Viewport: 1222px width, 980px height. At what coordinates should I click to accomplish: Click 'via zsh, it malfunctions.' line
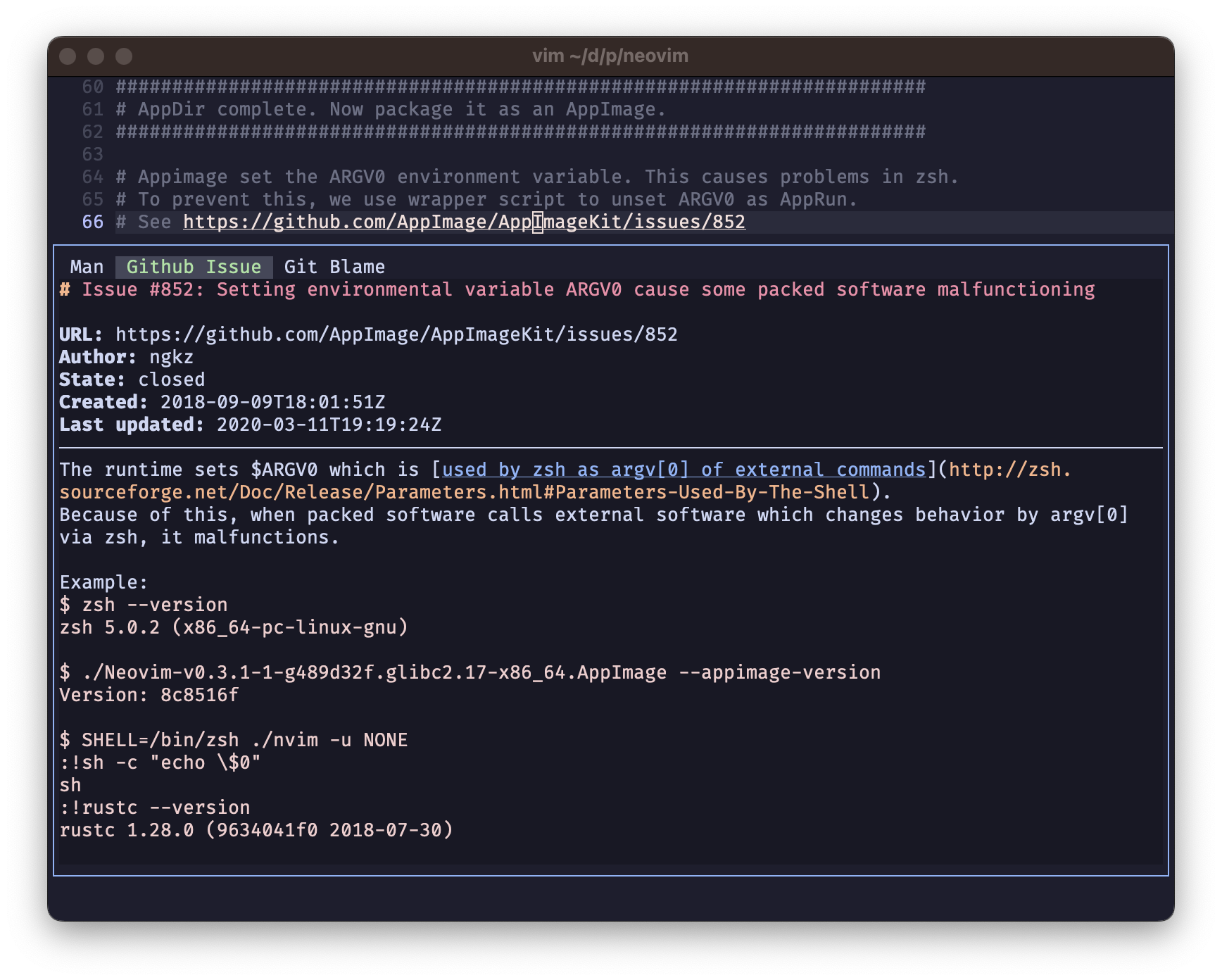point(199,537)
